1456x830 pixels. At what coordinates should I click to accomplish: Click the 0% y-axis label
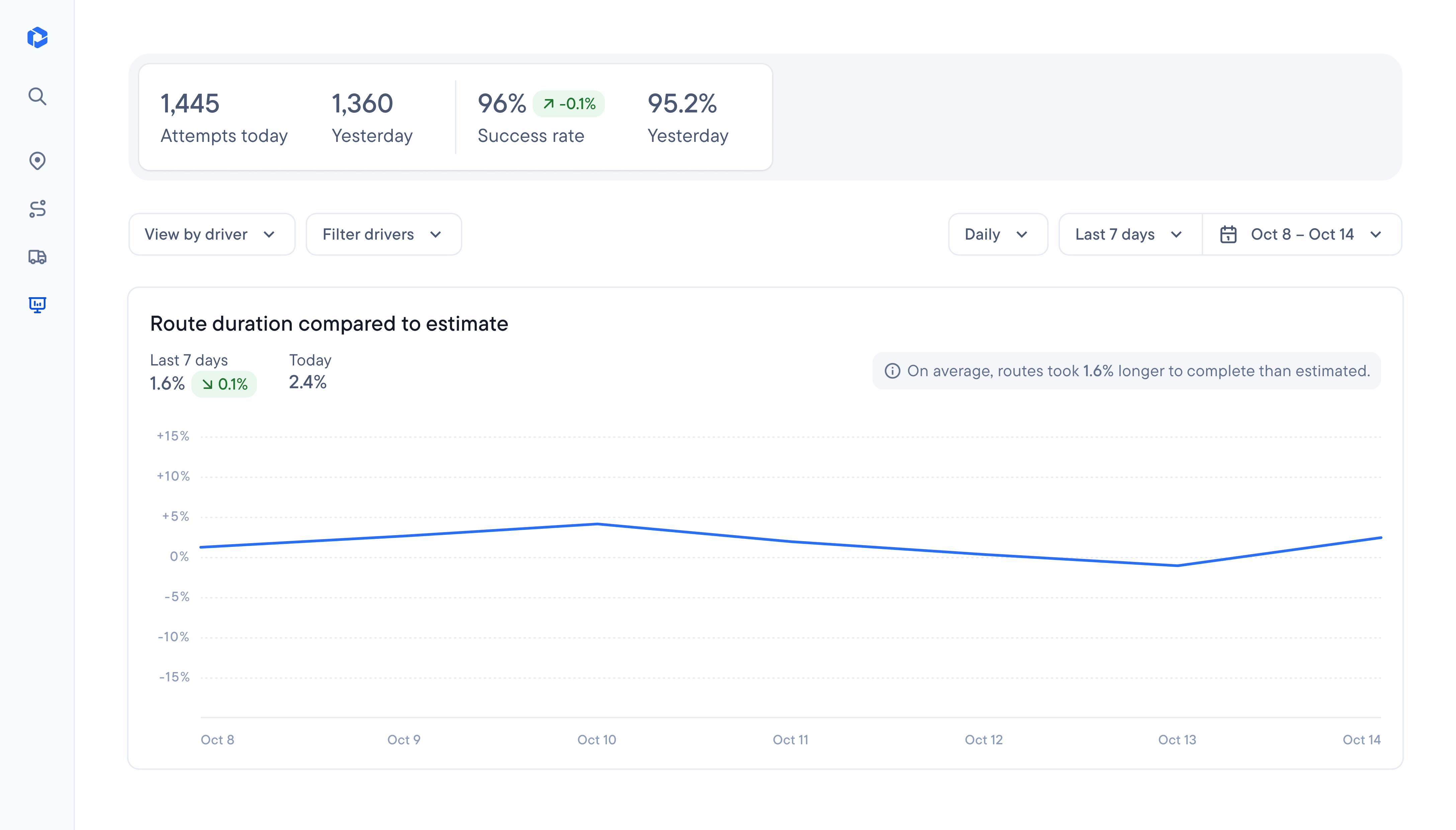point(180,556)
